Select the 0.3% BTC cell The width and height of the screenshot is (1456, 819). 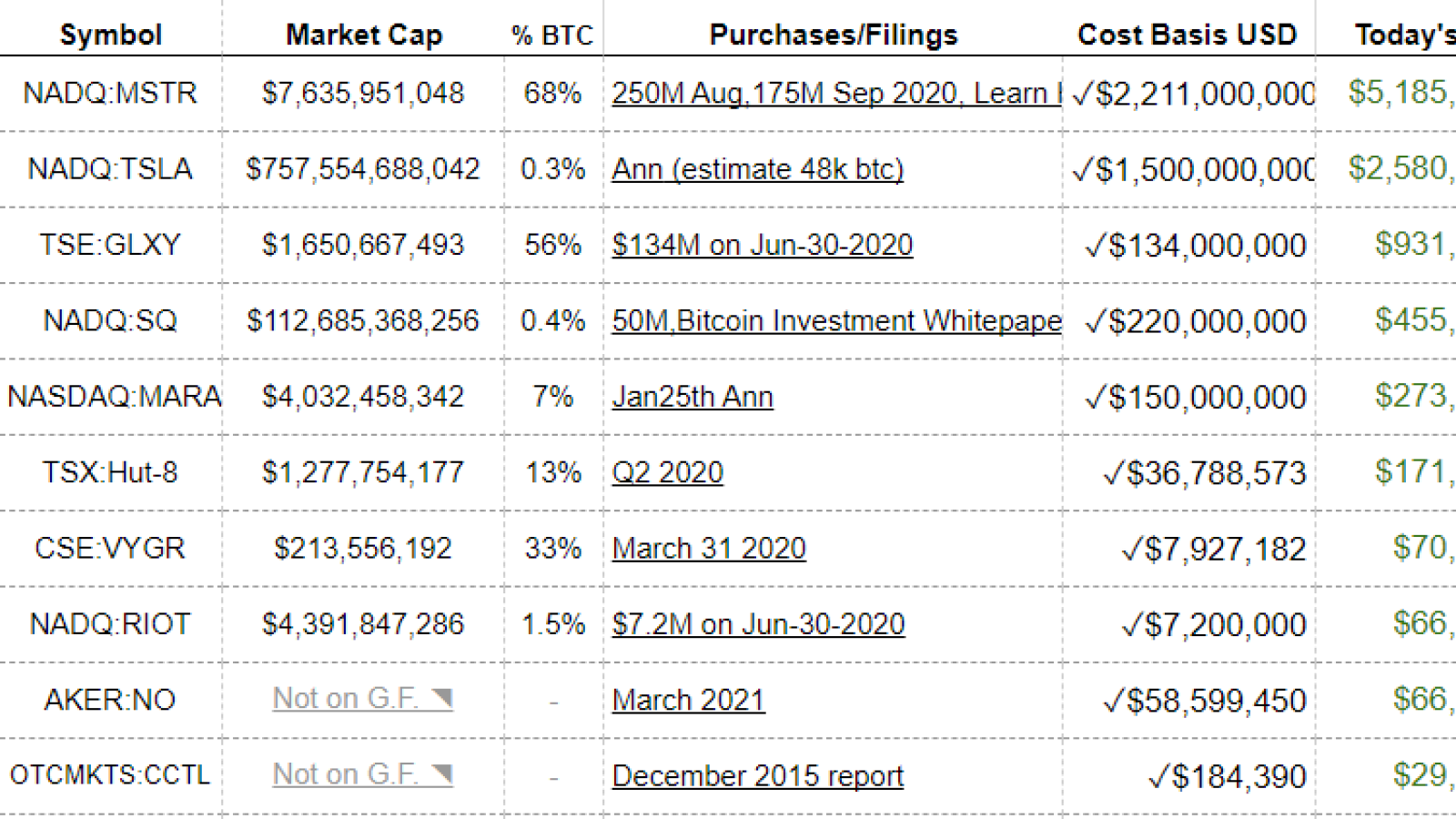click(x=552, y=168)
